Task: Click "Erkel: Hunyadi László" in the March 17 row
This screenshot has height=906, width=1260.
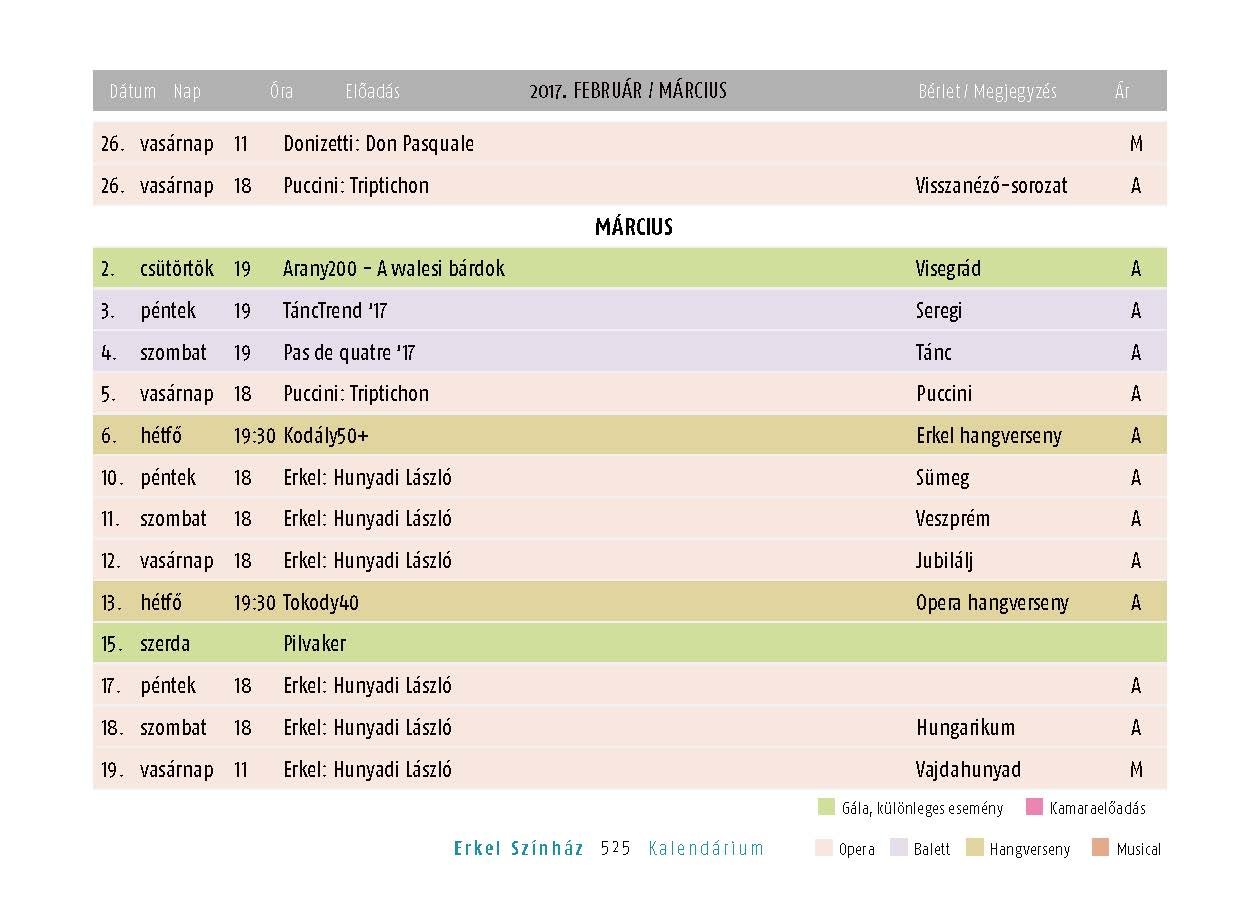Action: click(367, 686)
